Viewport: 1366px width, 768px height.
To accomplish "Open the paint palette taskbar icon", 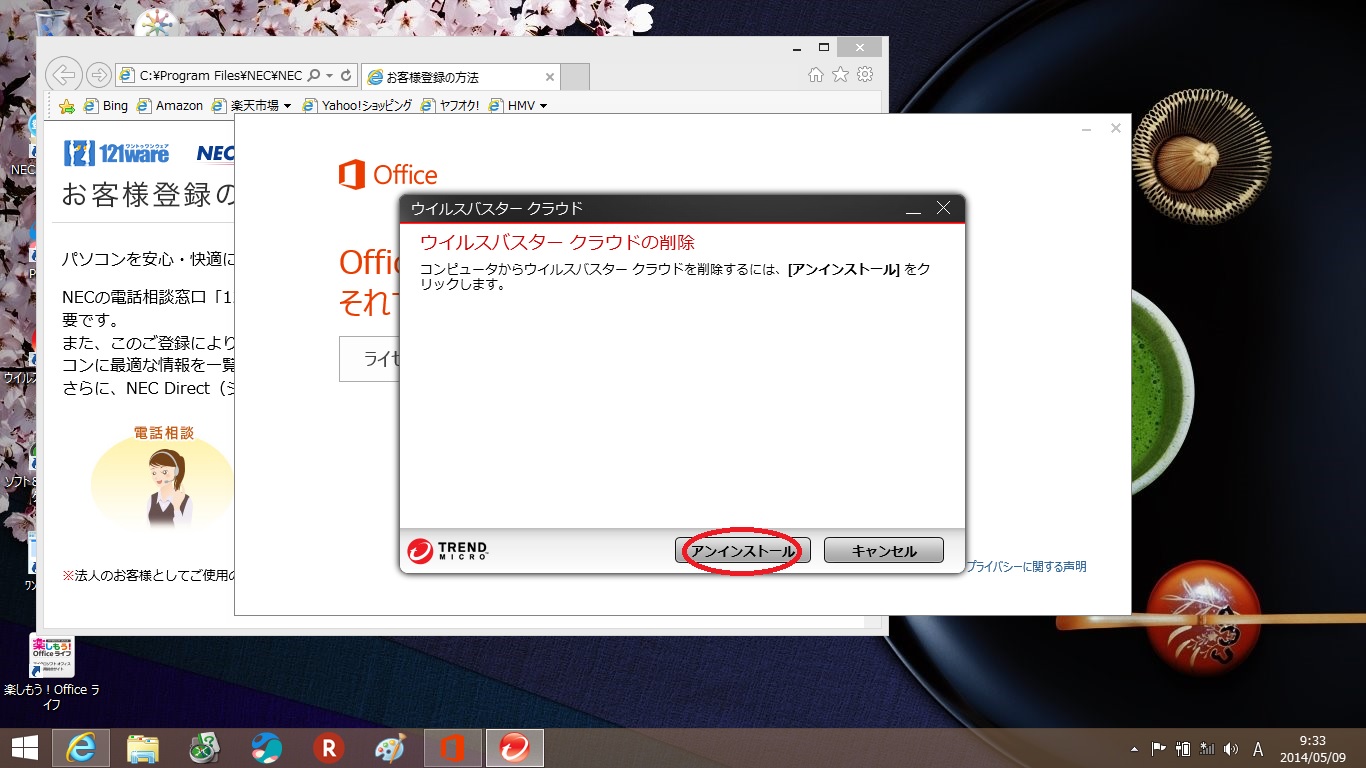I will coord(390,747).
